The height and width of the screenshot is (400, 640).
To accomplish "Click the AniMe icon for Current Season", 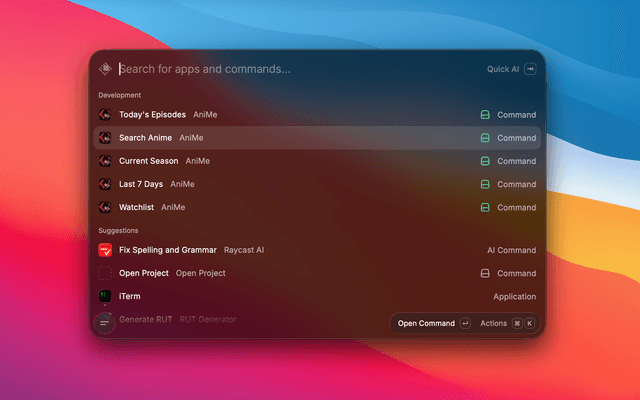I will (x=105, y=161).
